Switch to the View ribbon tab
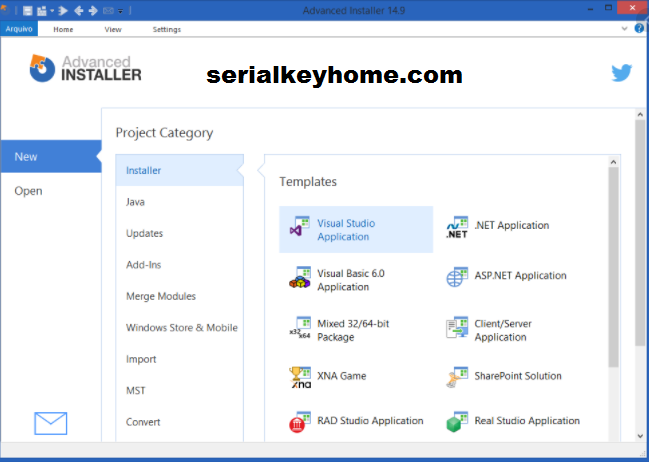Image resolution: width=649 pixels, height=462 pixels. pyautogui.click(x=113, y=29)
